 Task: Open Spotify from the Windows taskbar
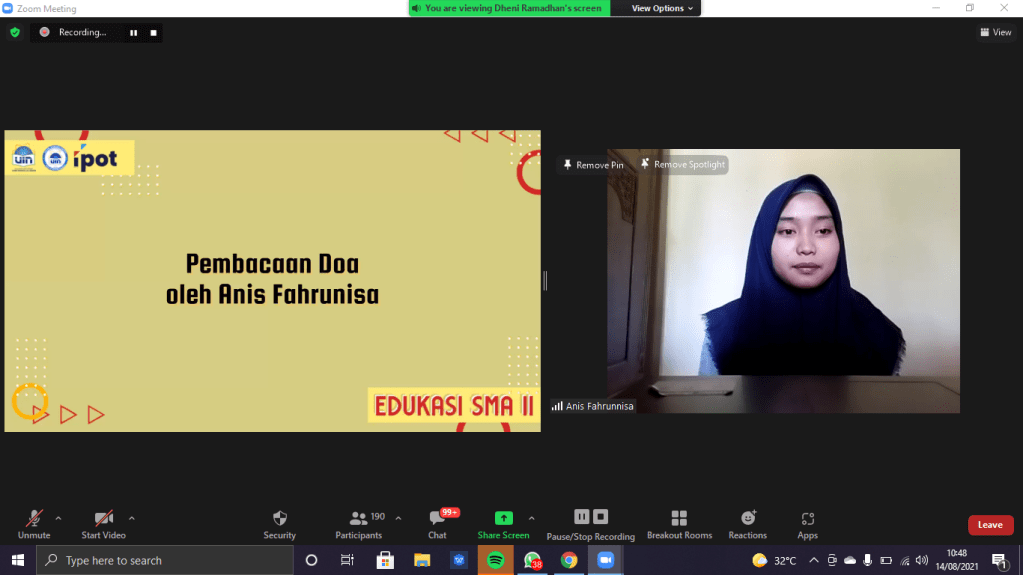coord(495,560)
